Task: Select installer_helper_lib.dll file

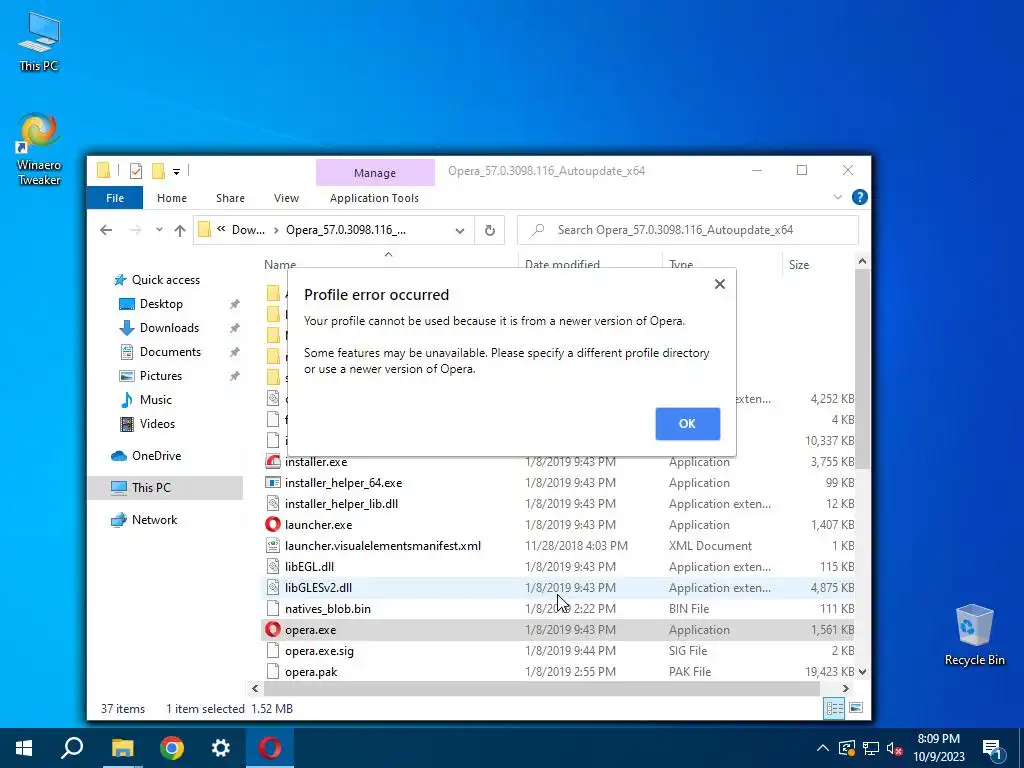Action: coord(558,504)
